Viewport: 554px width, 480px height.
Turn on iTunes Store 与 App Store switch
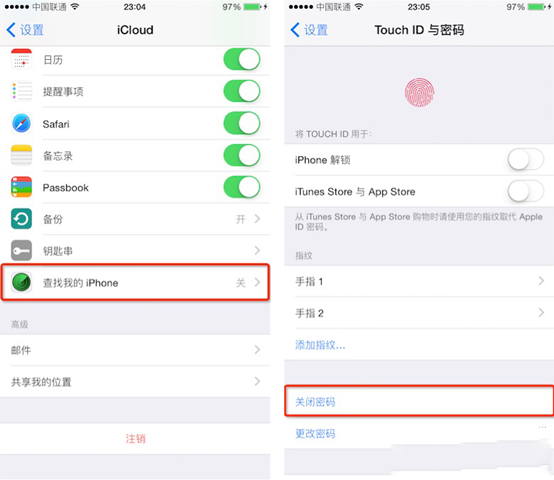click(x=525, y=191)
